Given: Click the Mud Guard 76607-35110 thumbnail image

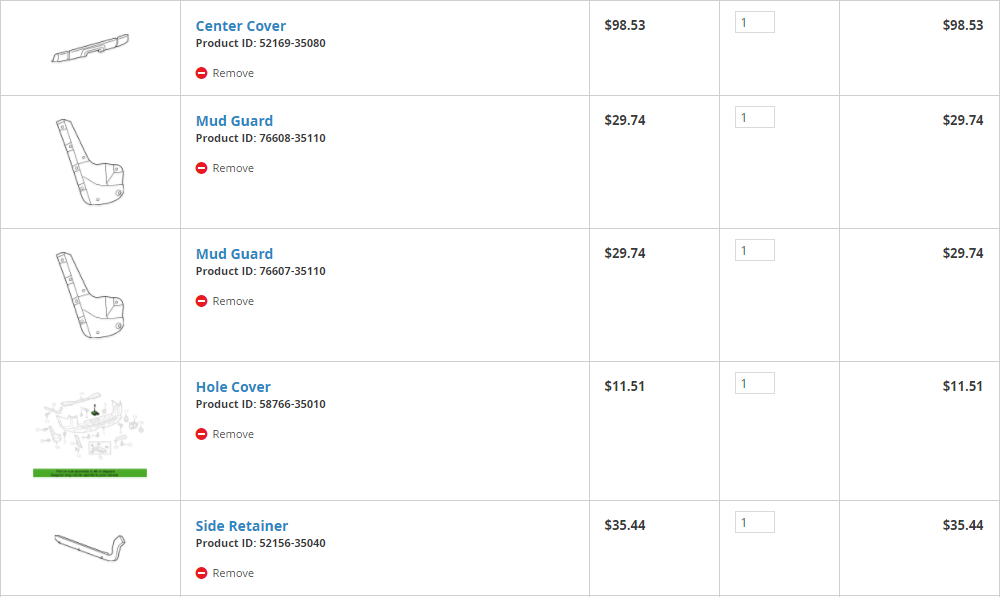Looking at the screenshot, I should tap(90, 295).
